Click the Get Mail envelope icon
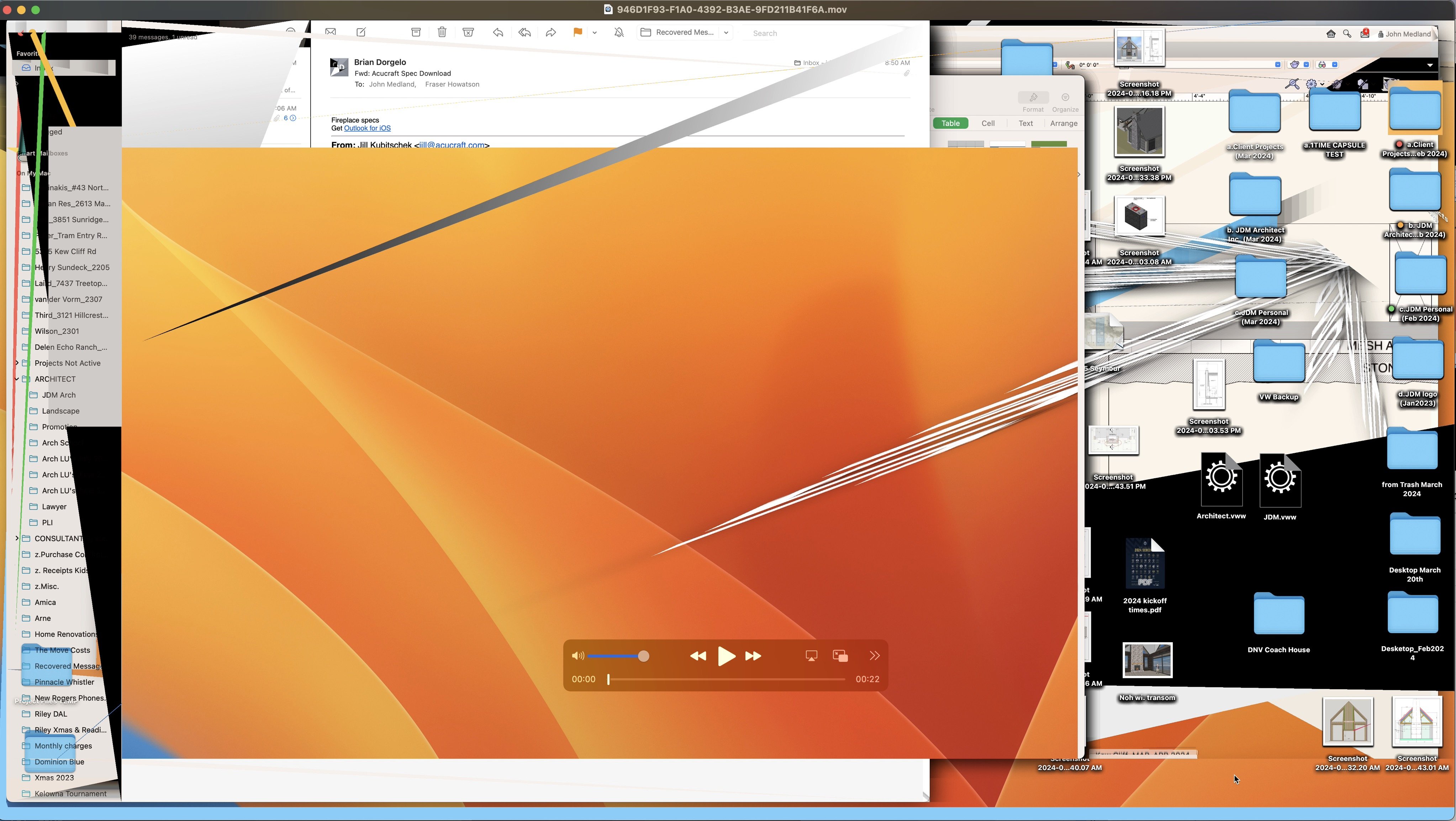This screenshot has width=1456, height=821. pyautogui.click(x=331, y=32)
